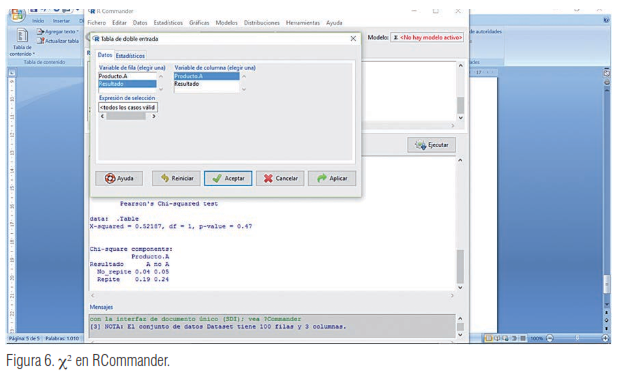Open the Estadísticos menu in menu bar
The height and width of the screenshot is (374, 623).
pyautogui.click(x=168, y=23)
